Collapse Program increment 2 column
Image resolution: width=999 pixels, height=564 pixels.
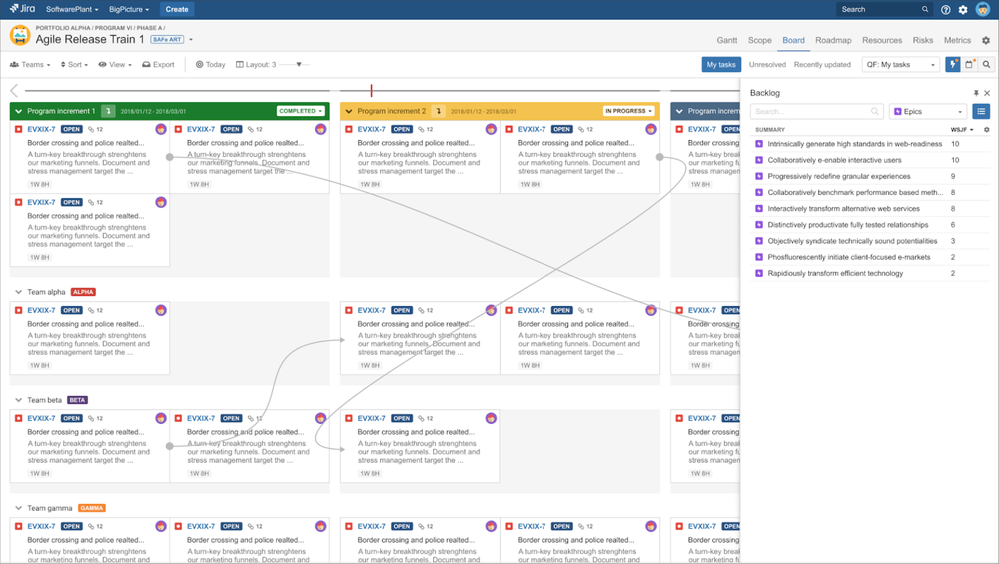click(x=349, y=111)
